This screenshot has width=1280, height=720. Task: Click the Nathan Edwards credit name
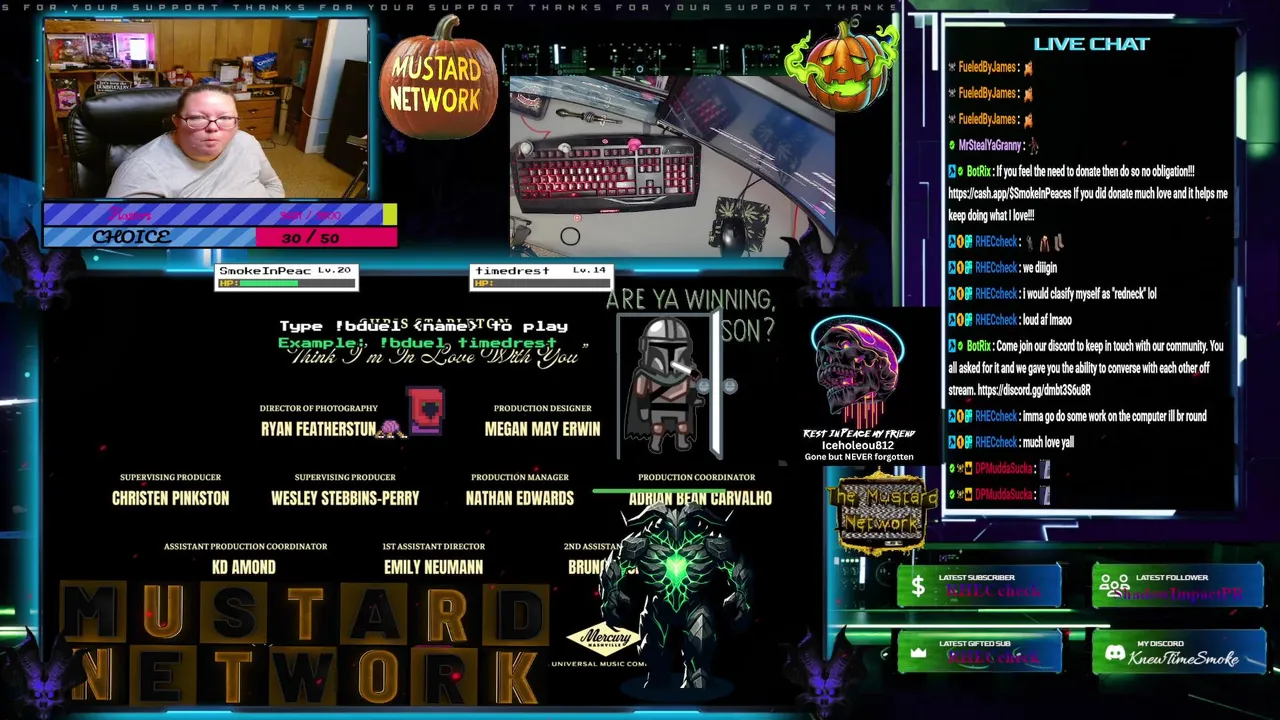(519, 498)
